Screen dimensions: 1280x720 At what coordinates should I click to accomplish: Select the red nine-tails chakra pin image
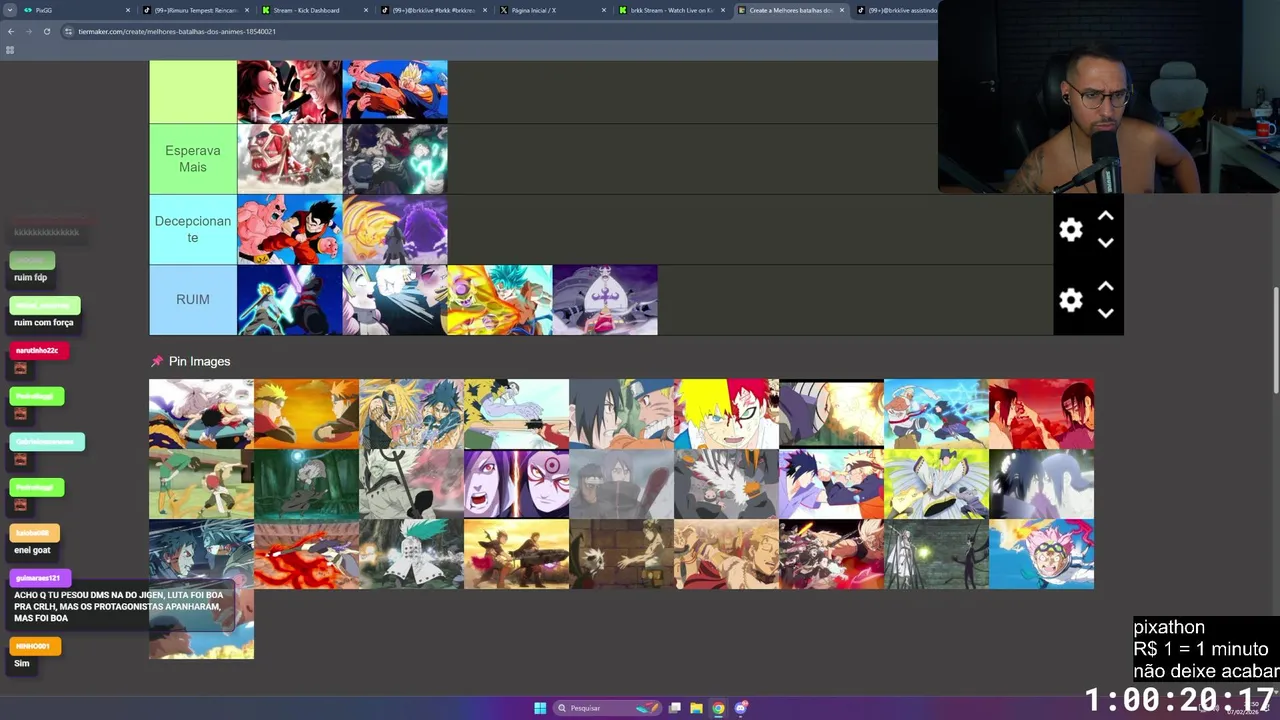click(306, 554)
